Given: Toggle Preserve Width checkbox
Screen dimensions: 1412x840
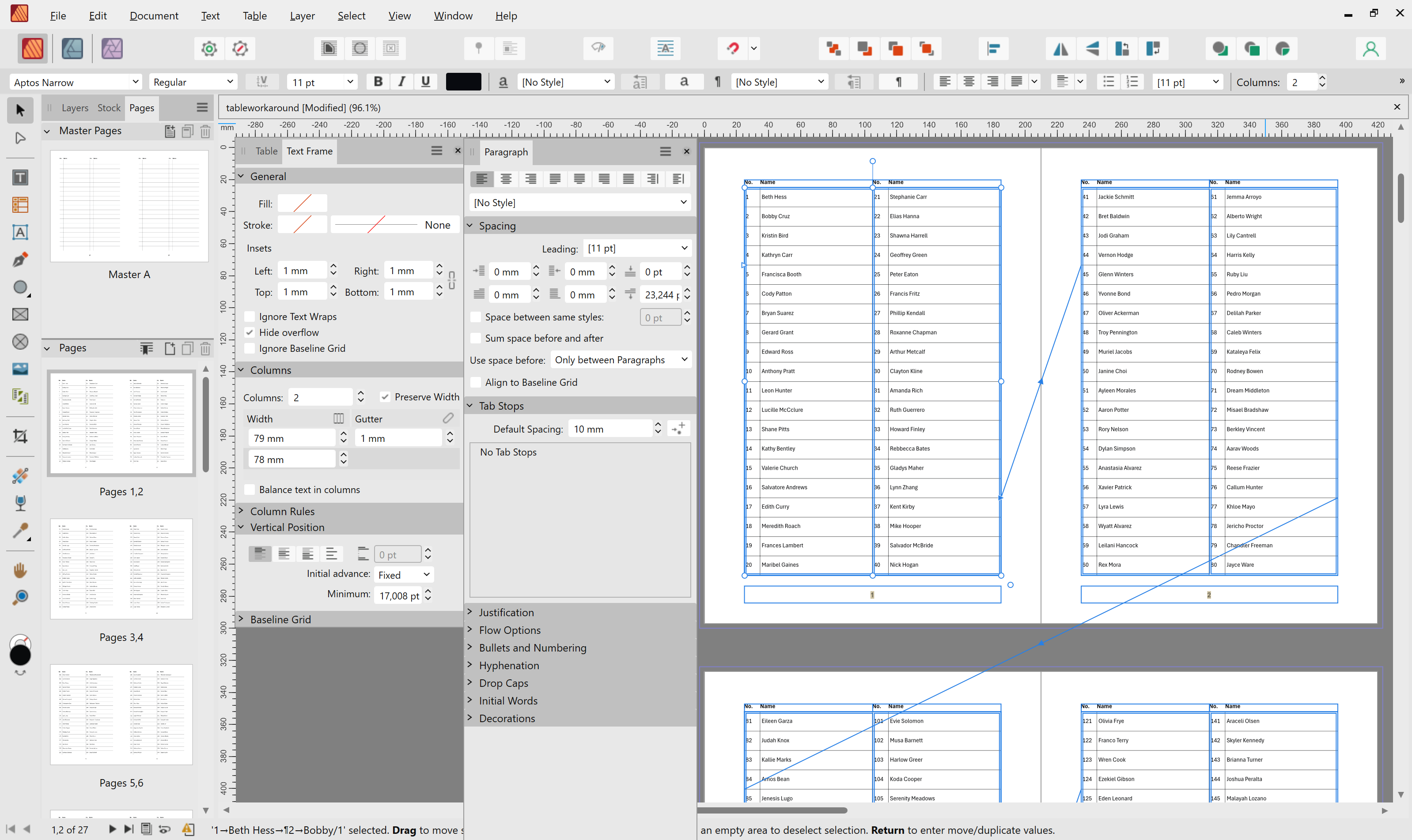Looking at the screenshot, I should [x=385, y=397].
